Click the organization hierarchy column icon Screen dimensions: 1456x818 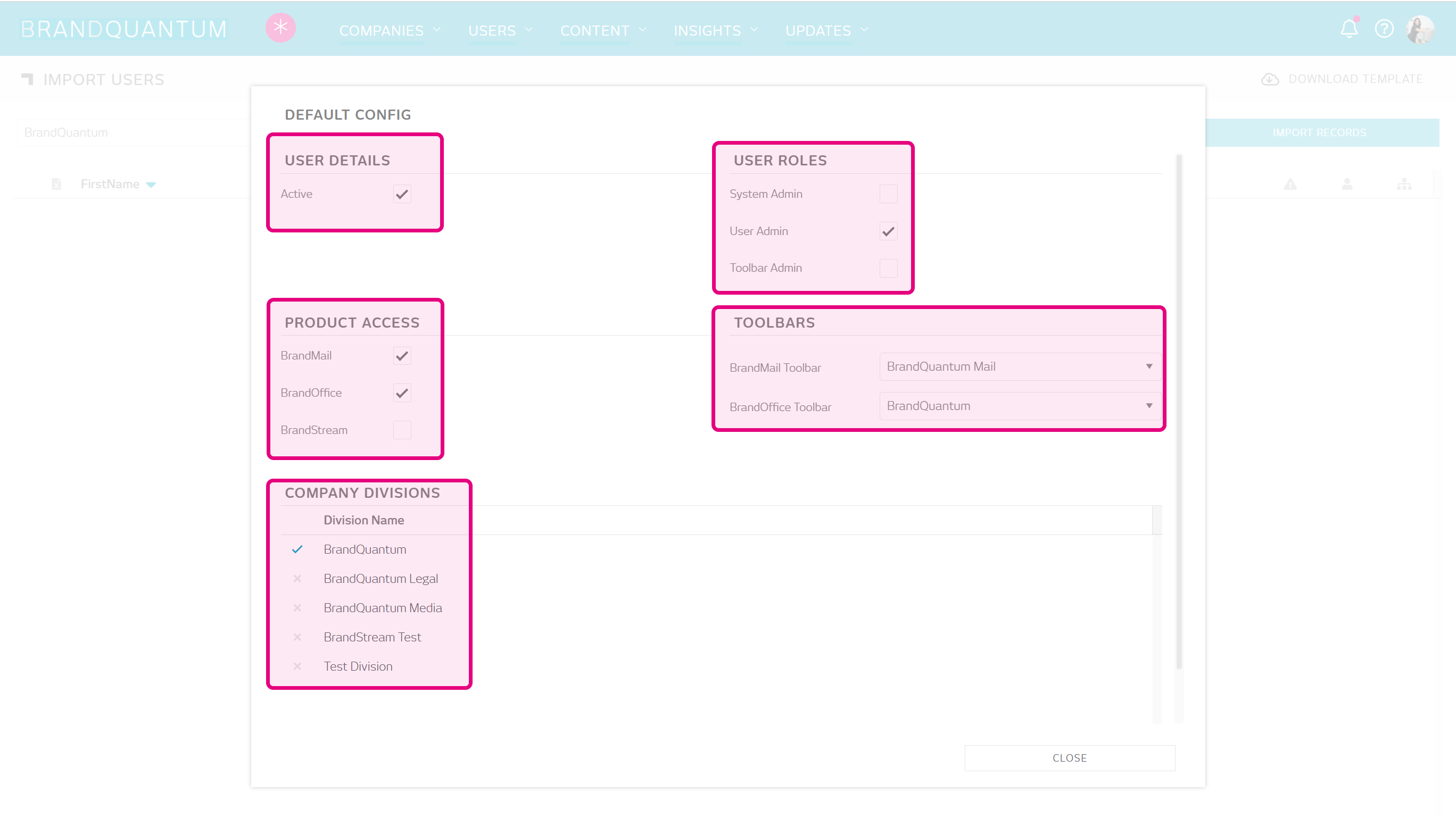(x=1404, y=184)
